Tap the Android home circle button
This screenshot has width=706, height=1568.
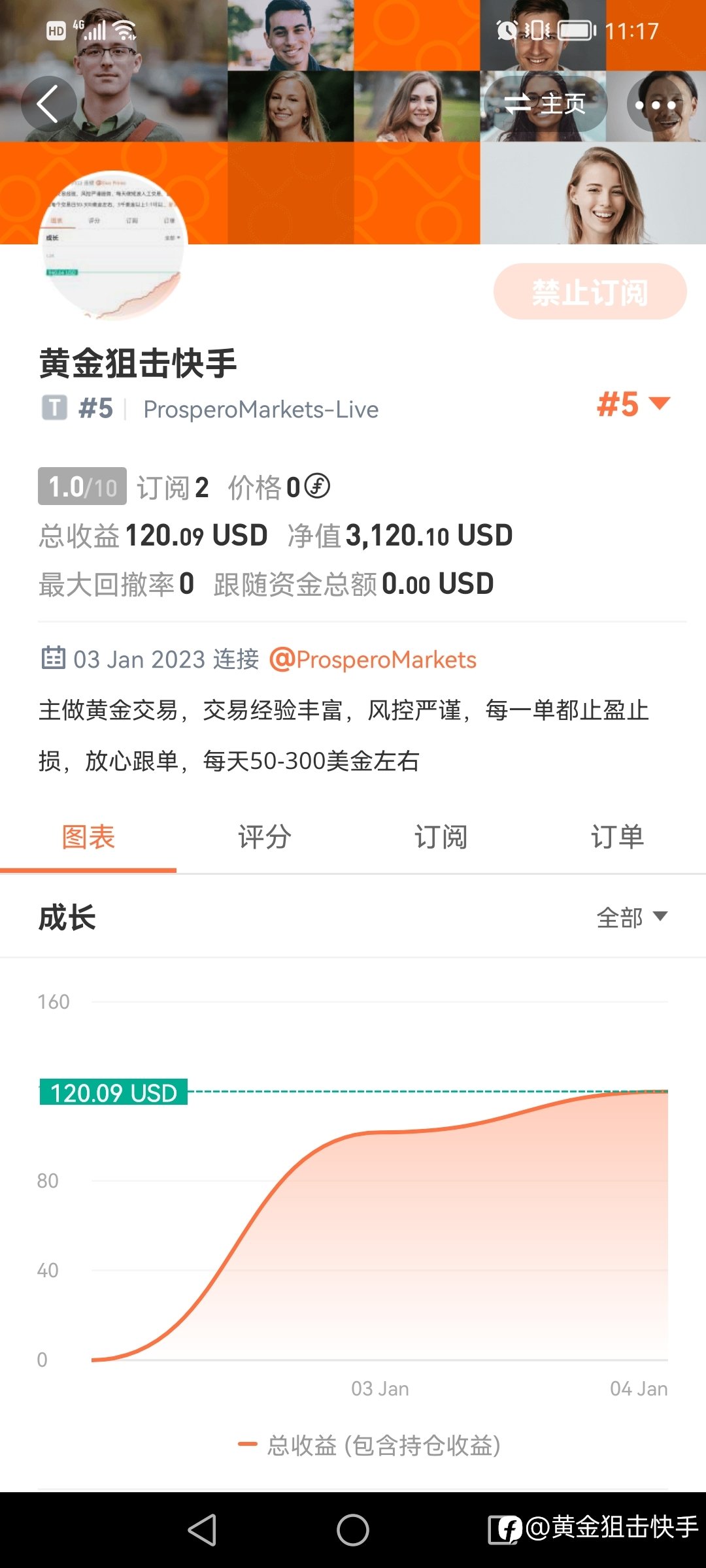tap(353, 1530)
